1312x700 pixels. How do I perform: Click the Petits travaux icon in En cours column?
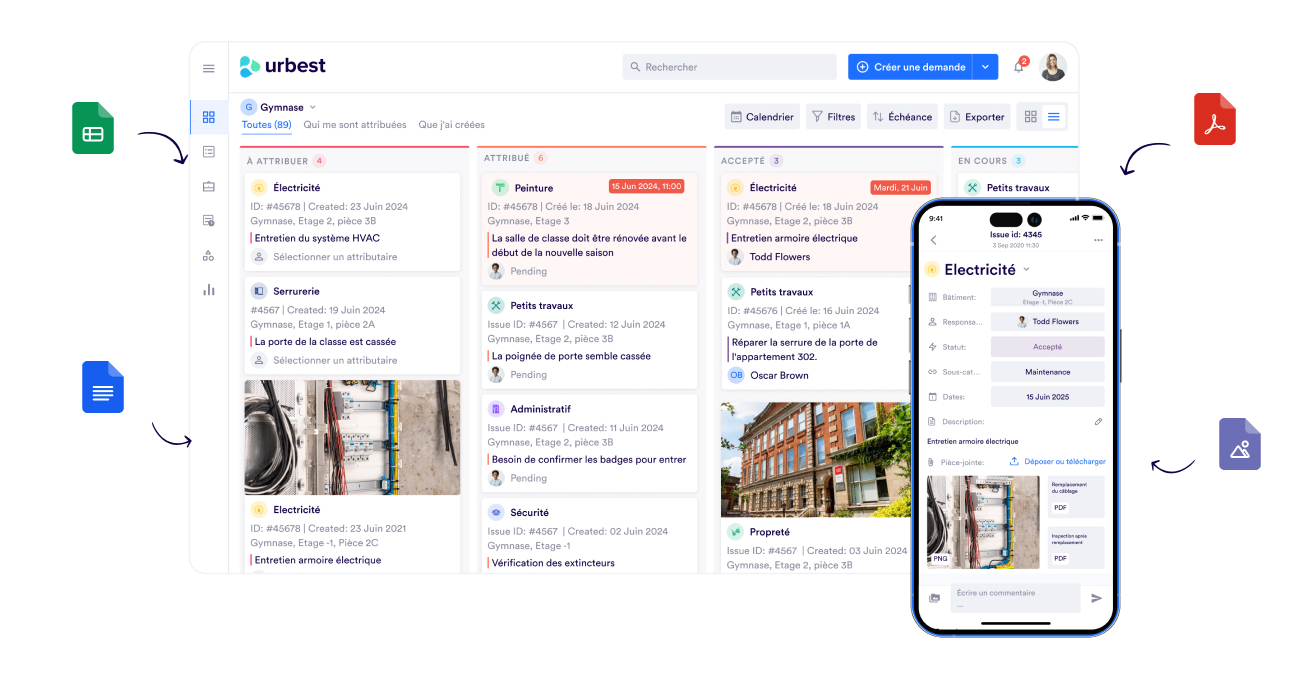[972, 188]
